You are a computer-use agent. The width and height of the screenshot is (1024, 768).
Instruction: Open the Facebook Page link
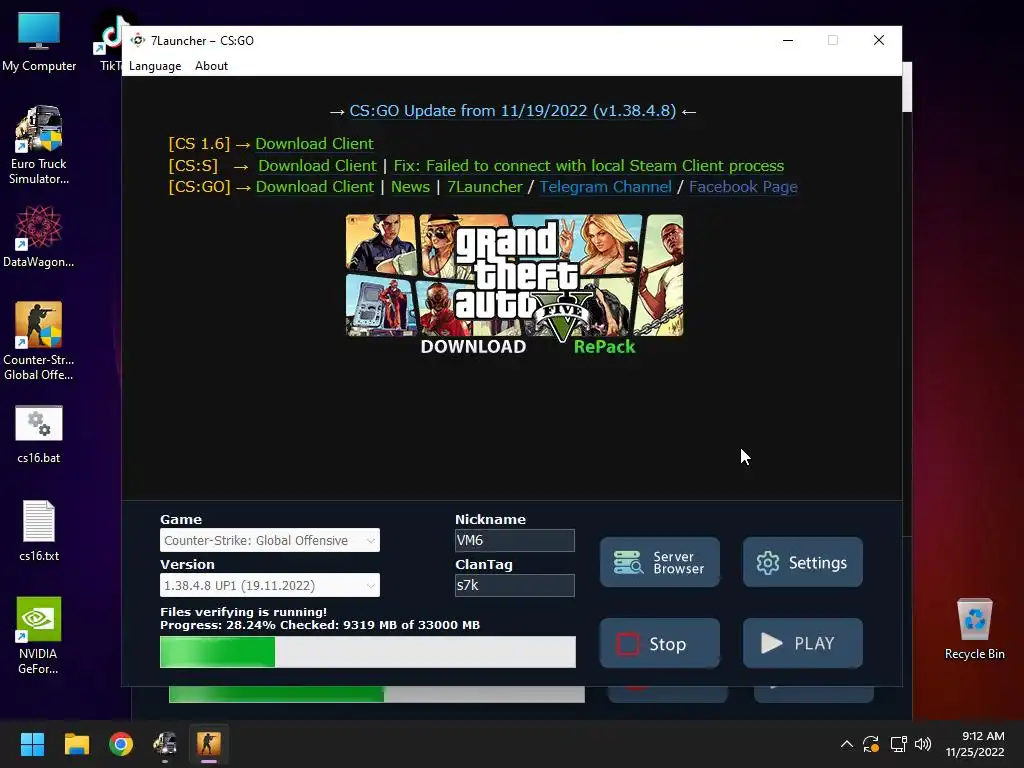[x=743, y=187]
